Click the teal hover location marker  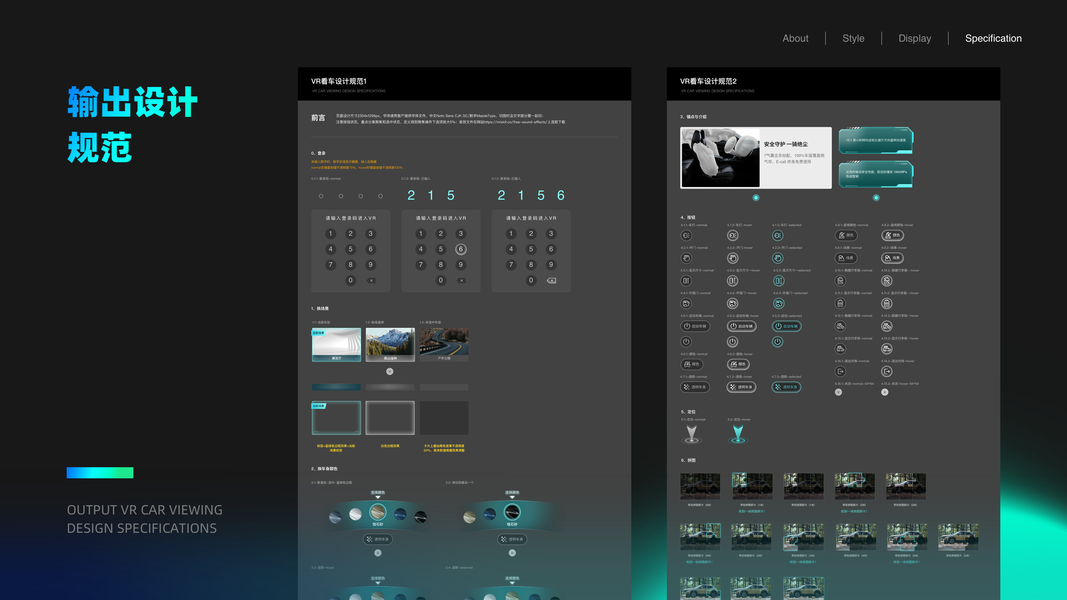tap(738, 434)
